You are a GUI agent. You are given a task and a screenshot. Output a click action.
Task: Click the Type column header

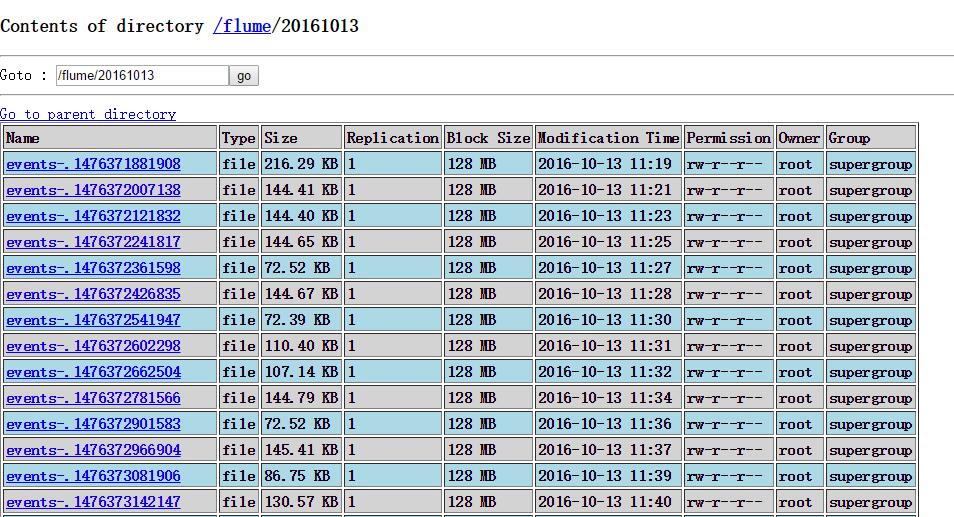pyautogui.click(x=239, y=138)
